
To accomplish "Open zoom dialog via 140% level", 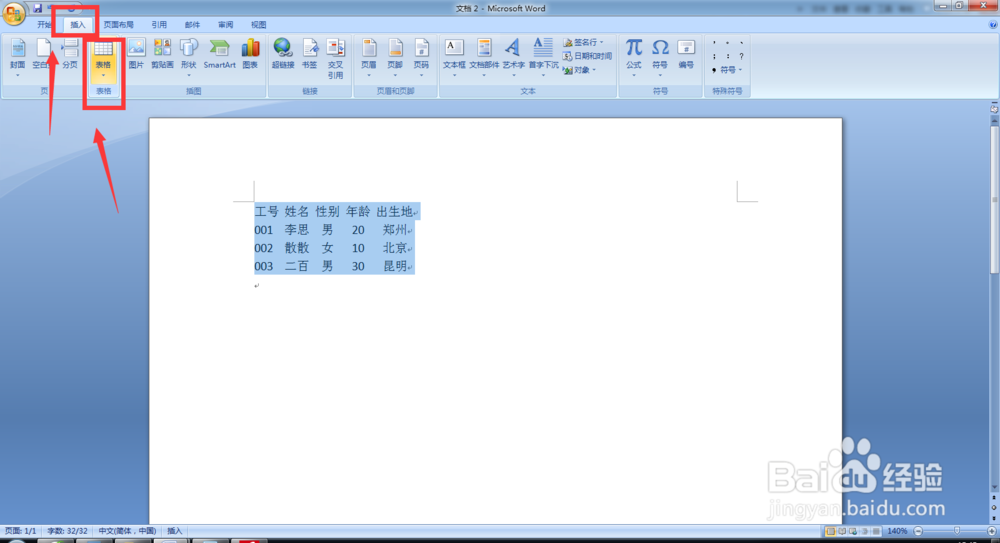I will click(x=897, y=531).
